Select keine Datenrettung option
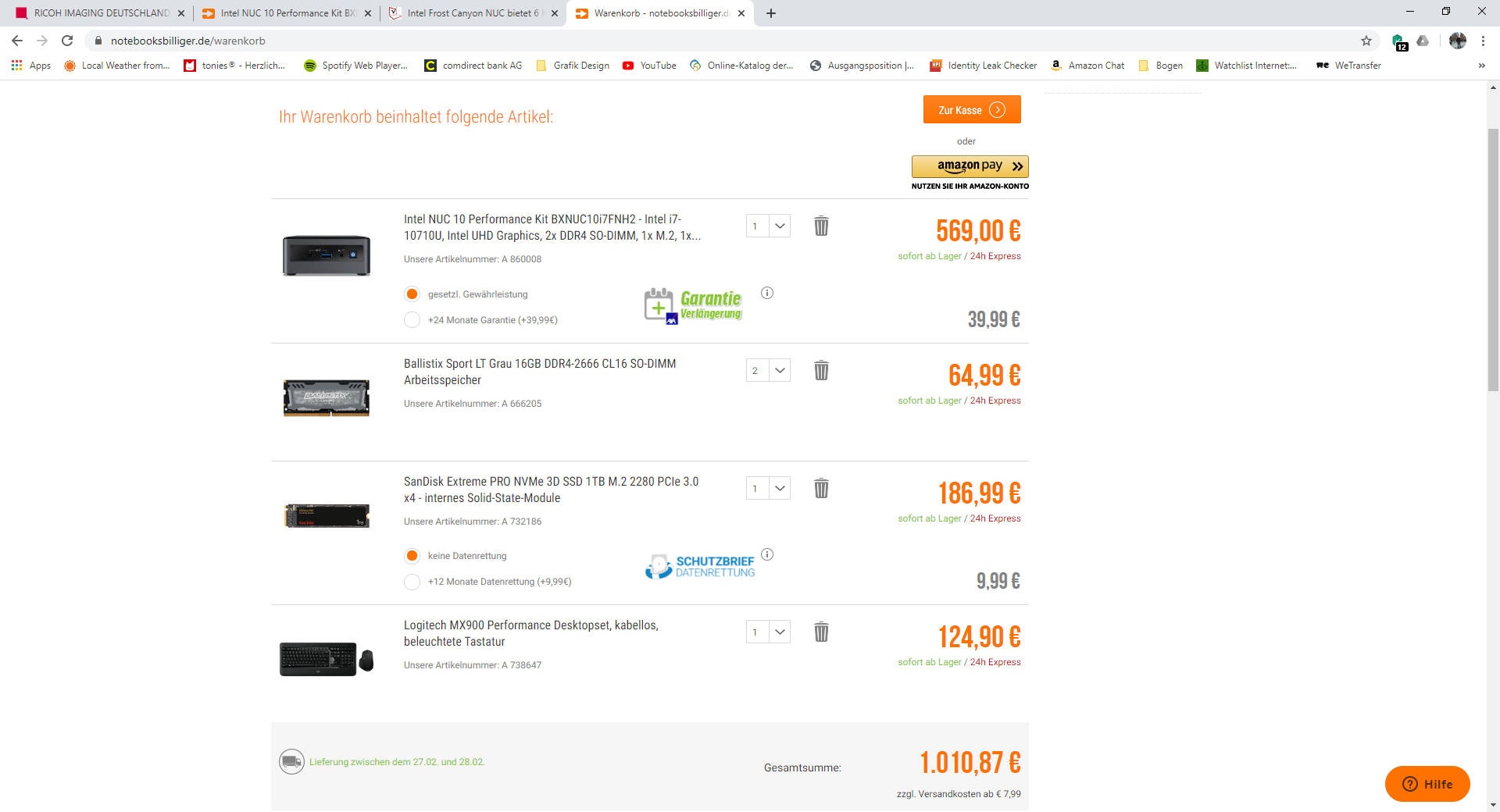This screenshot has width=1500, height=812. [x=412, y=556]
